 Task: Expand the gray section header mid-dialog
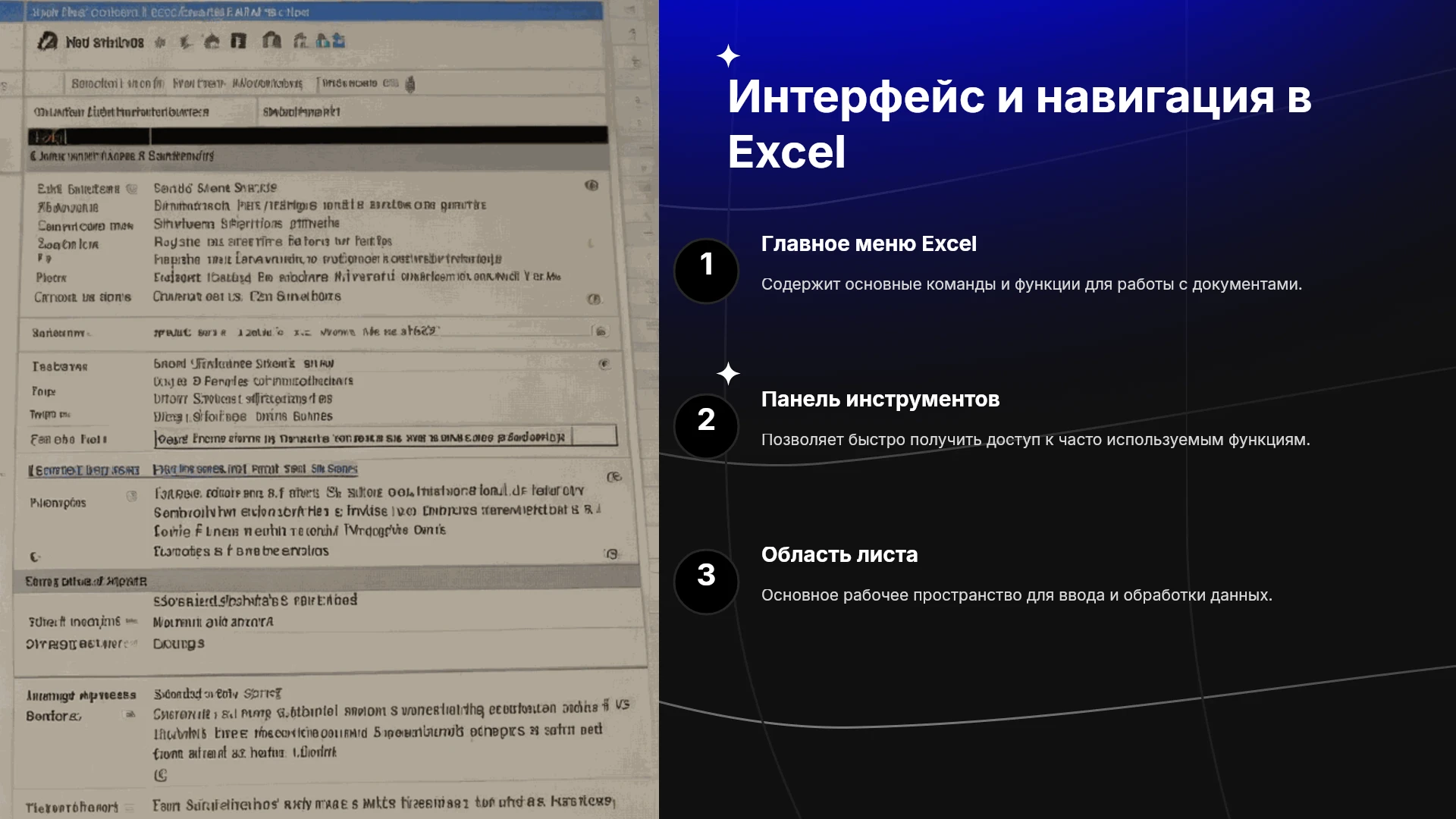(327, 581)
